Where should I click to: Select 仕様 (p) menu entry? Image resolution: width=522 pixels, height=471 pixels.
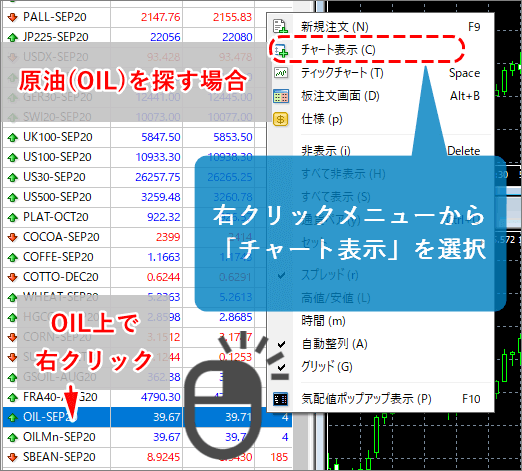380,119
